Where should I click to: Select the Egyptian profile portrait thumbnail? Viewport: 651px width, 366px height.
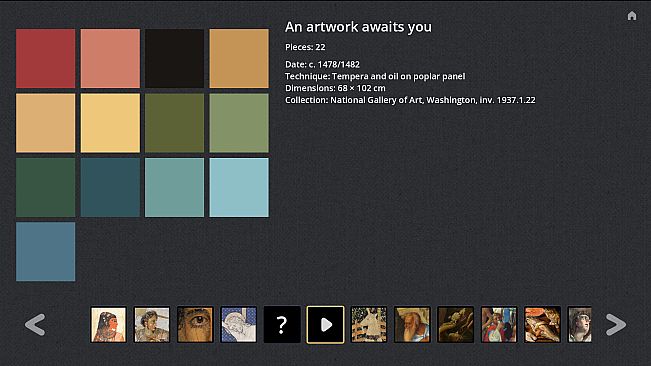tap(108, 325)
